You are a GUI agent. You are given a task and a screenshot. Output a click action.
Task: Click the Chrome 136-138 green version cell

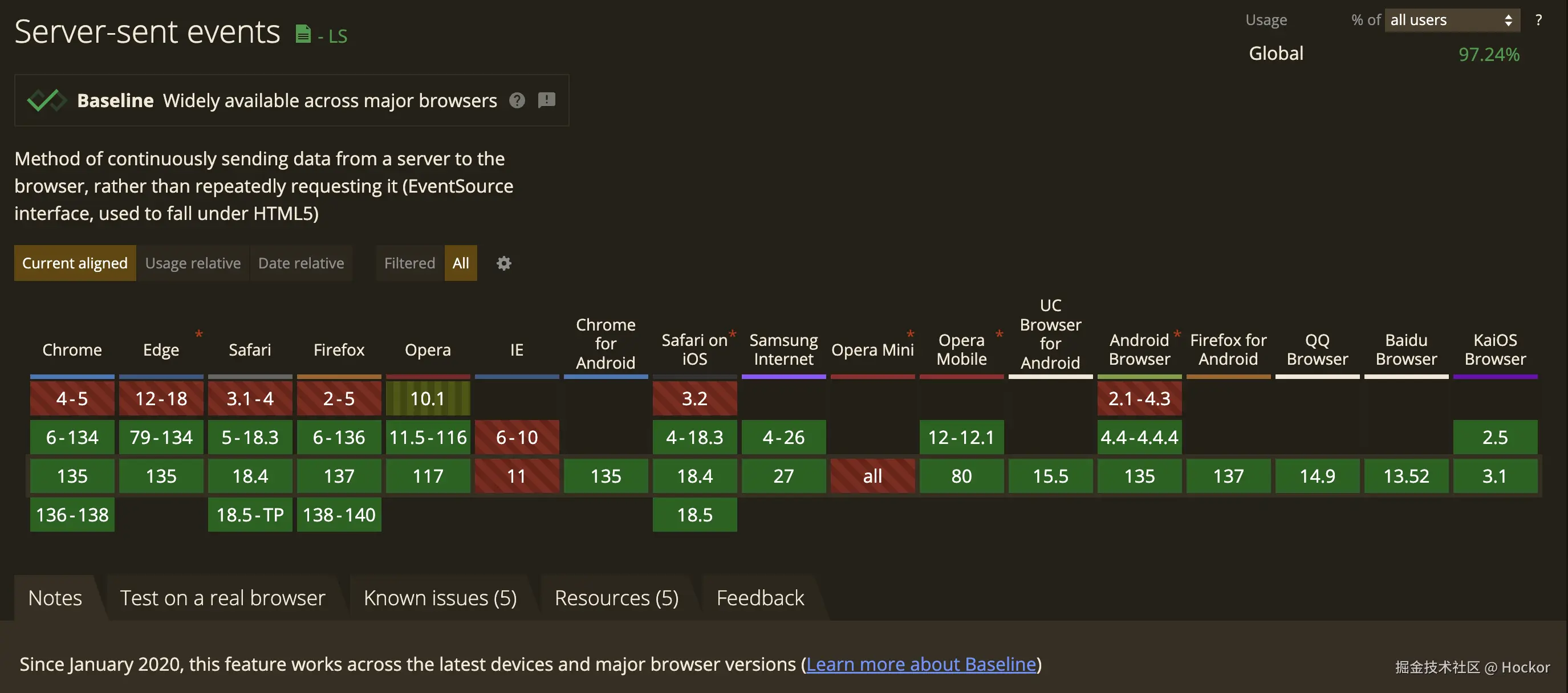(x=72, y=515)
